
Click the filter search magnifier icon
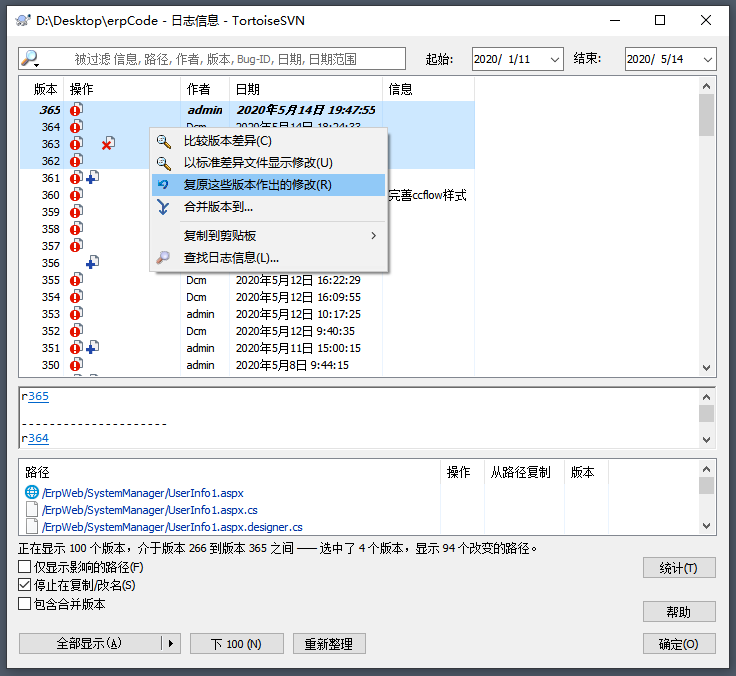(x=30, y=58)
